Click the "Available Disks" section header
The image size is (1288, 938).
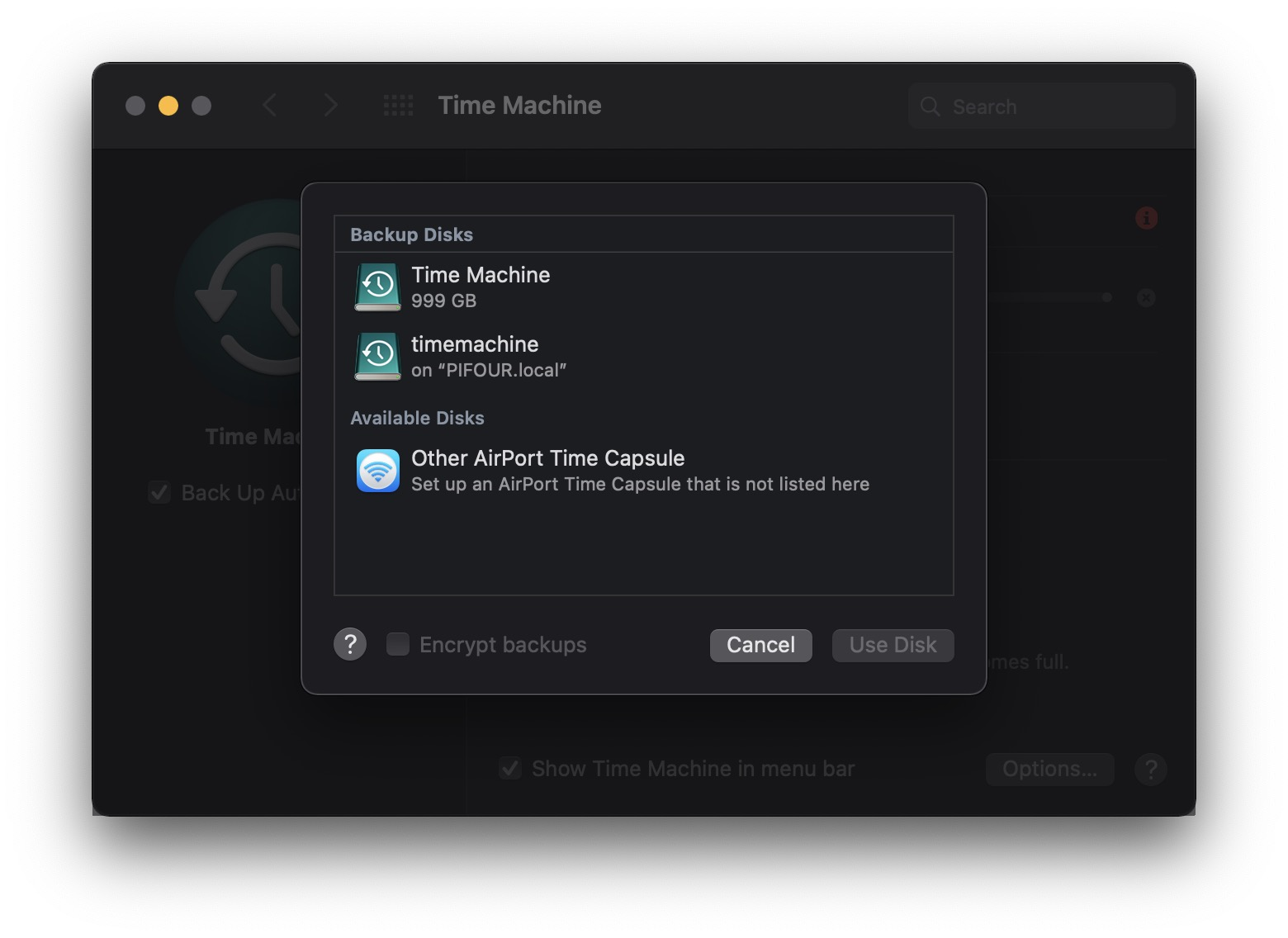coord(417,418)
